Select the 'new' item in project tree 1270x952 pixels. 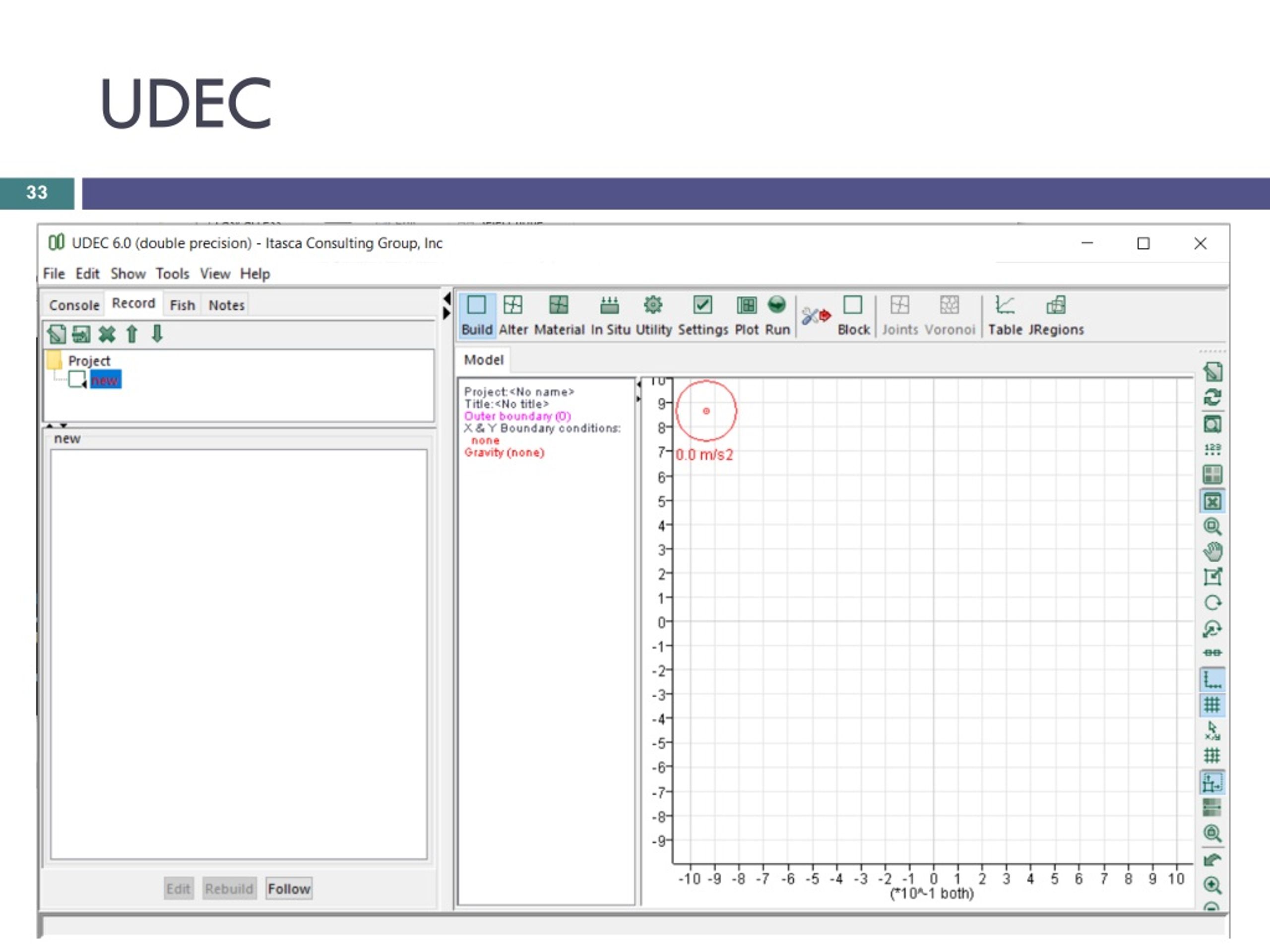click(x=105, y=380)
